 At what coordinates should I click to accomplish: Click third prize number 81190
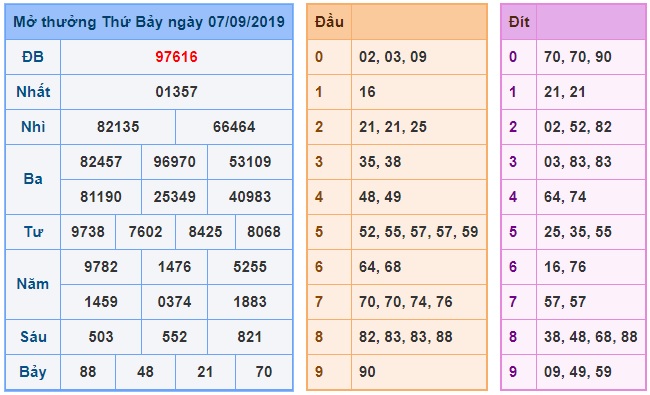coord(101,197)
